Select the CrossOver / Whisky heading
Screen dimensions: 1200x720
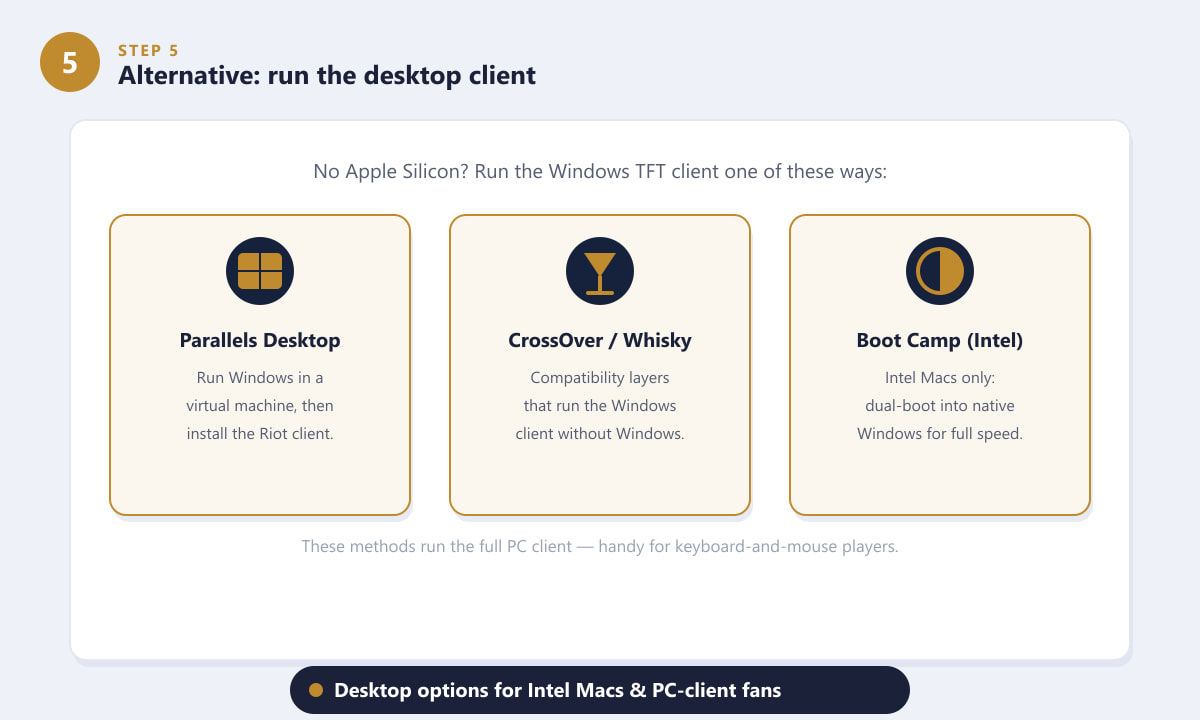coord(600,340)
